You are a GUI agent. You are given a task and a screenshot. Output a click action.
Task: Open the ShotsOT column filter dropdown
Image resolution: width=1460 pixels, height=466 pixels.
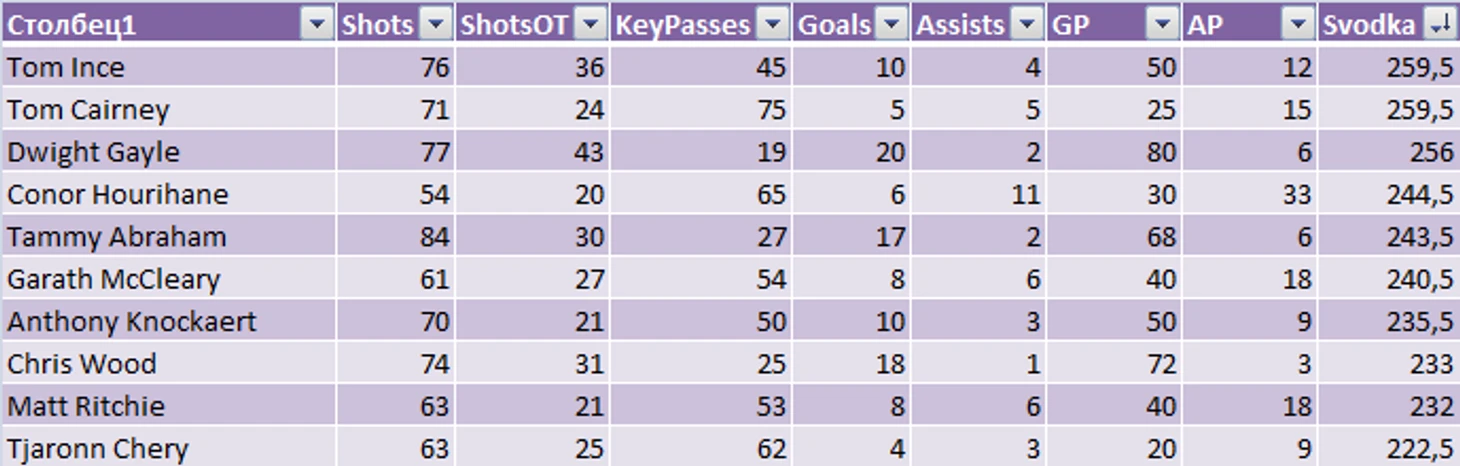coord(592,25)
